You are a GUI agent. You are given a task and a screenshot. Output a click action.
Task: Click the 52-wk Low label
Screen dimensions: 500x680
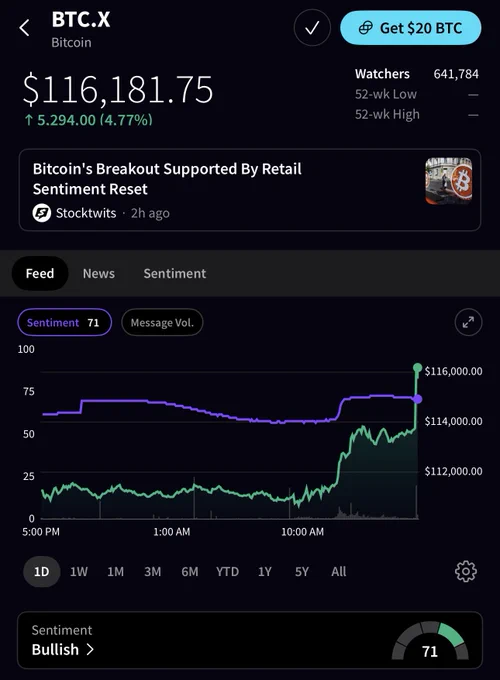pyautogui.click(x=386, y=94)
